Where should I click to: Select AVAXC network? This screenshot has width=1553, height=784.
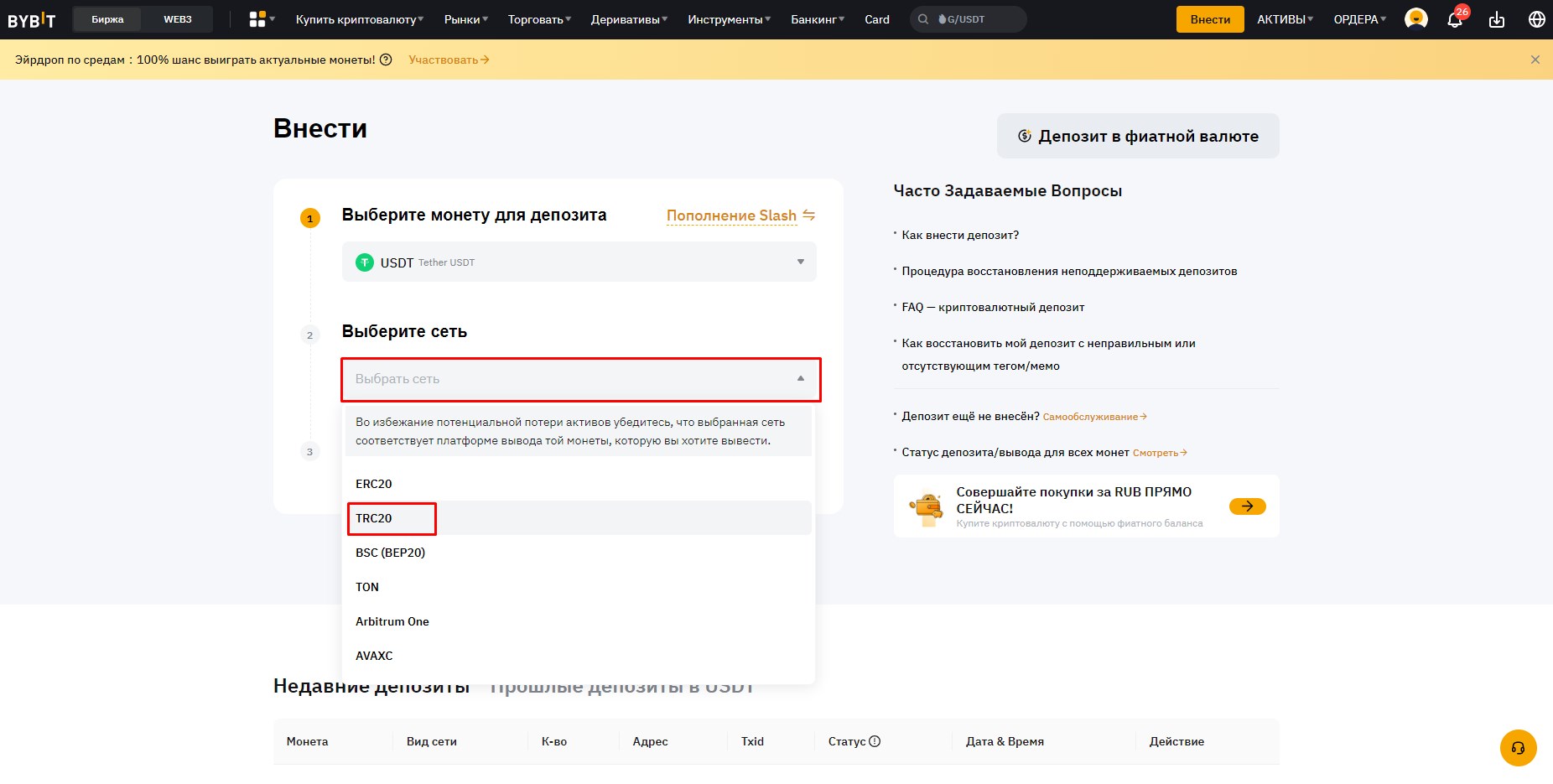tap(579, 656)
